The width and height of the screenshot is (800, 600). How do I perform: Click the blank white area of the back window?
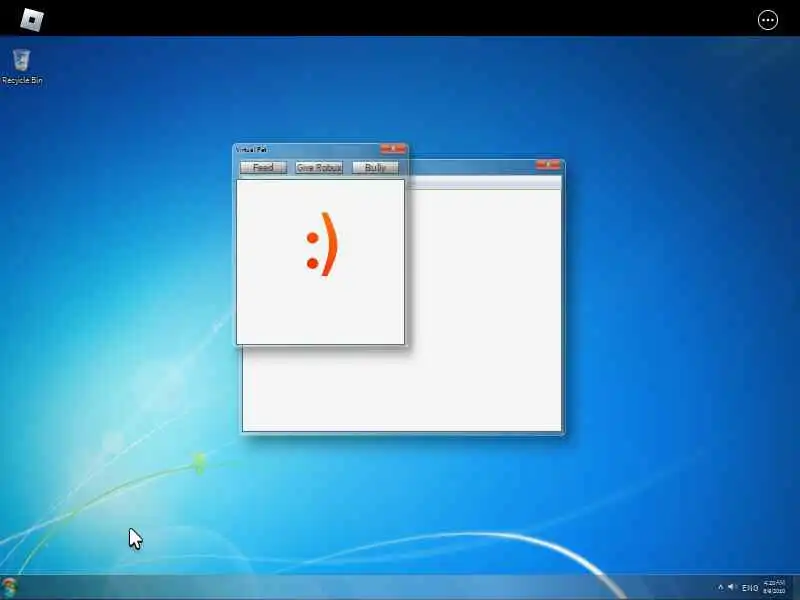click(485, 310)
